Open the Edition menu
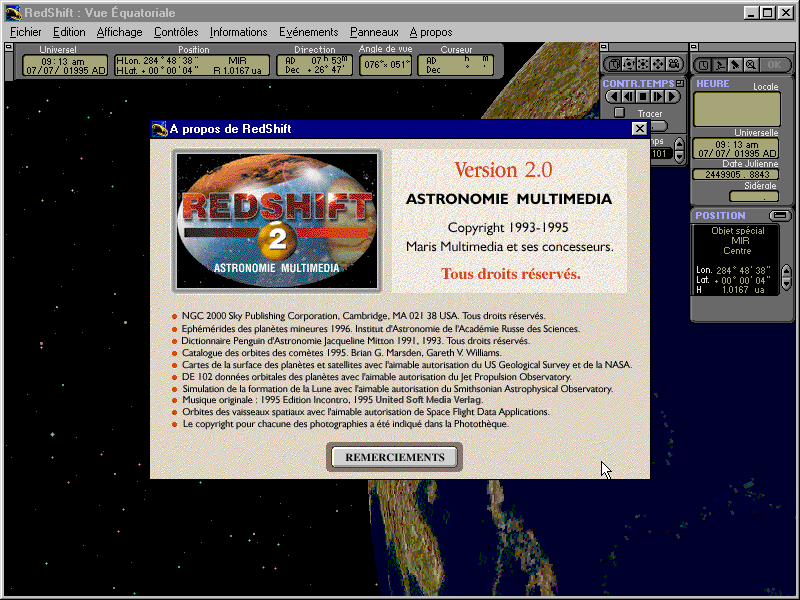 pos(69,32)
